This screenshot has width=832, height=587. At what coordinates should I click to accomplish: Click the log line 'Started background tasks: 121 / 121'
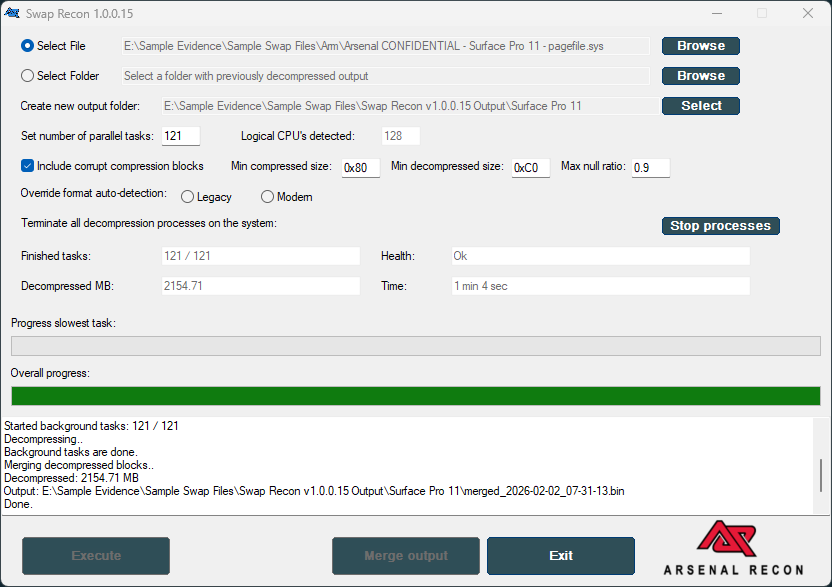91,426
